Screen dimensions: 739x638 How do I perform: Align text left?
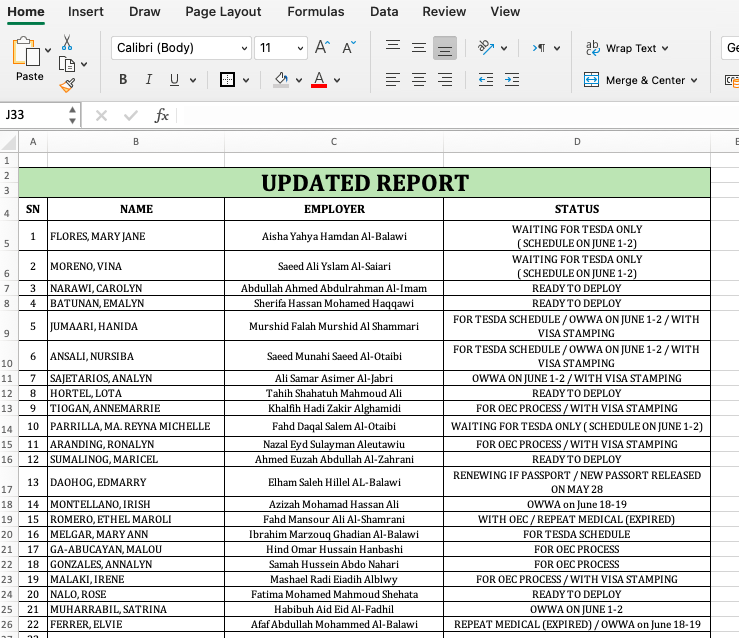pyautogui.click(x=393, y=80)
